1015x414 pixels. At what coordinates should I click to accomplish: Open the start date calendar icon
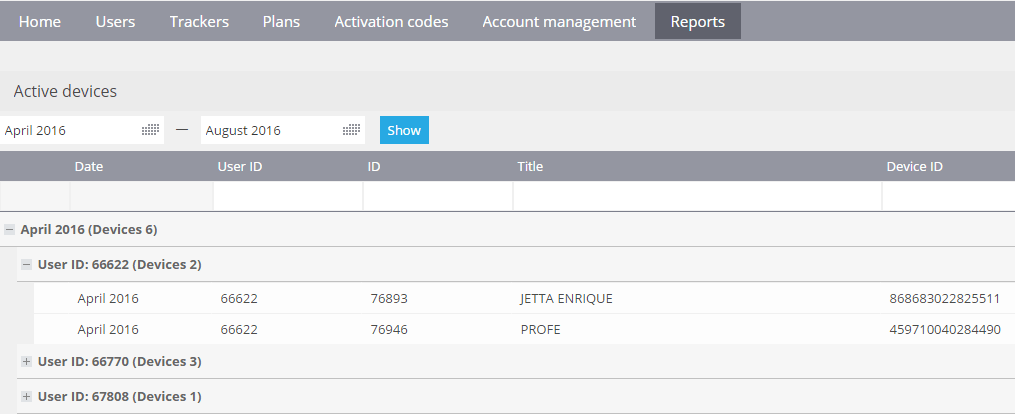[150, 130]
